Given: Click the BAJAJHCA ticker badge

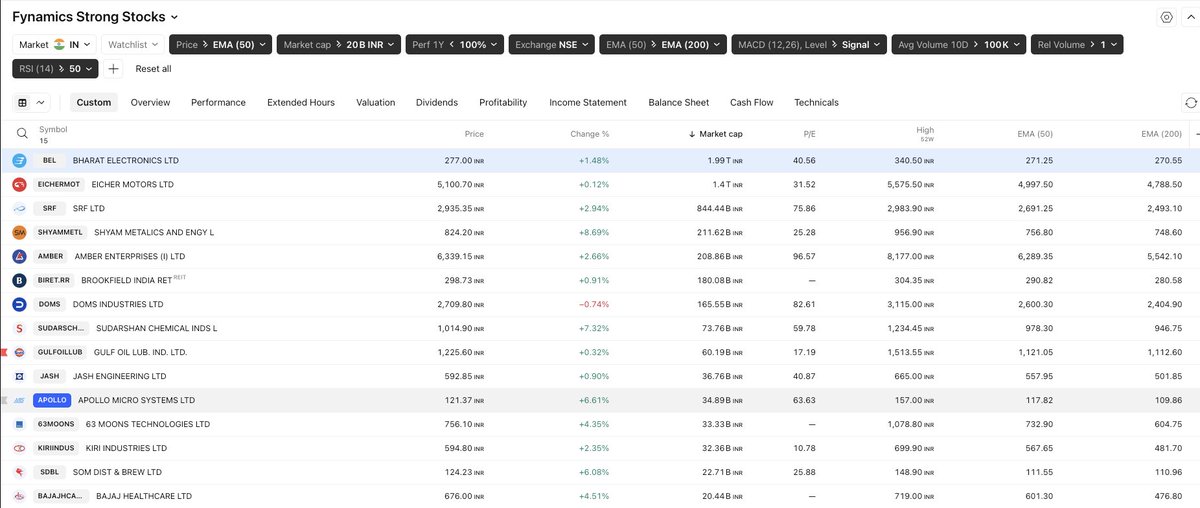Looking at the screenshot, I should tap(60, 496).
